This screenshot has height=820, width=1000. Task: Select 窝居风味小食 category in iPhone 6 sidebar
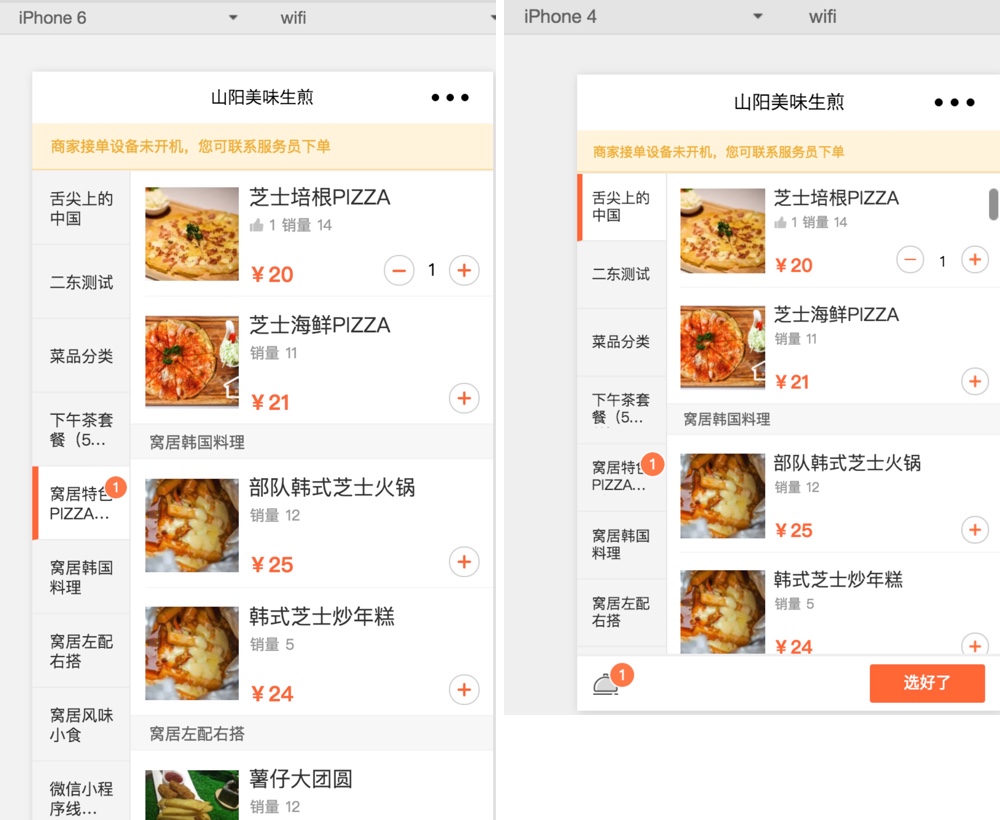click(x=81, y=724)
